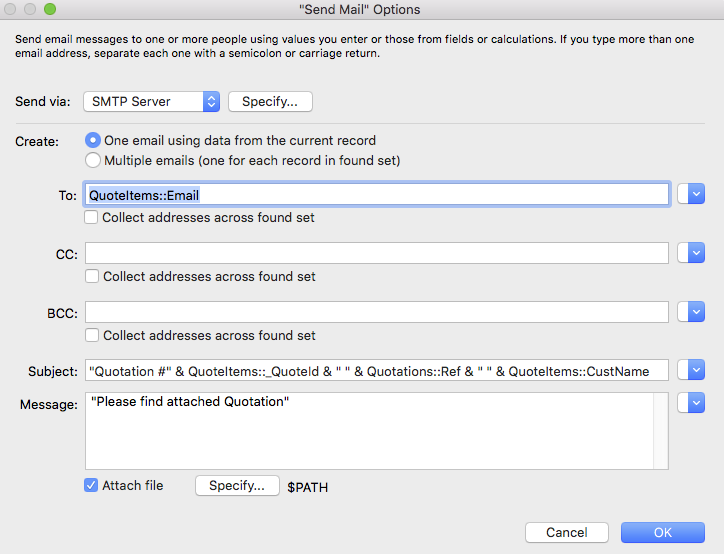Open the CC field specify dropdown arrow
This screenshot has height=554, width=724.
click(x=696, y=253)
